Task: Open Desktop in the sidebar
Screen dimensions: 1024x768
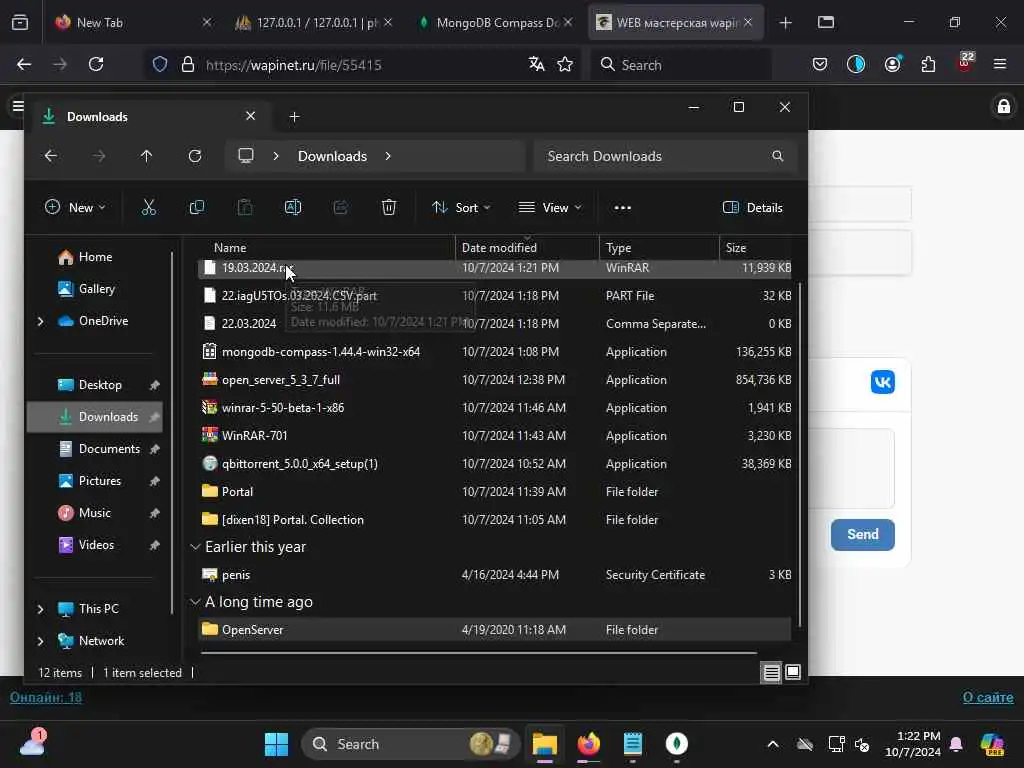Action: pyautogui.click(x=100, y=385)
